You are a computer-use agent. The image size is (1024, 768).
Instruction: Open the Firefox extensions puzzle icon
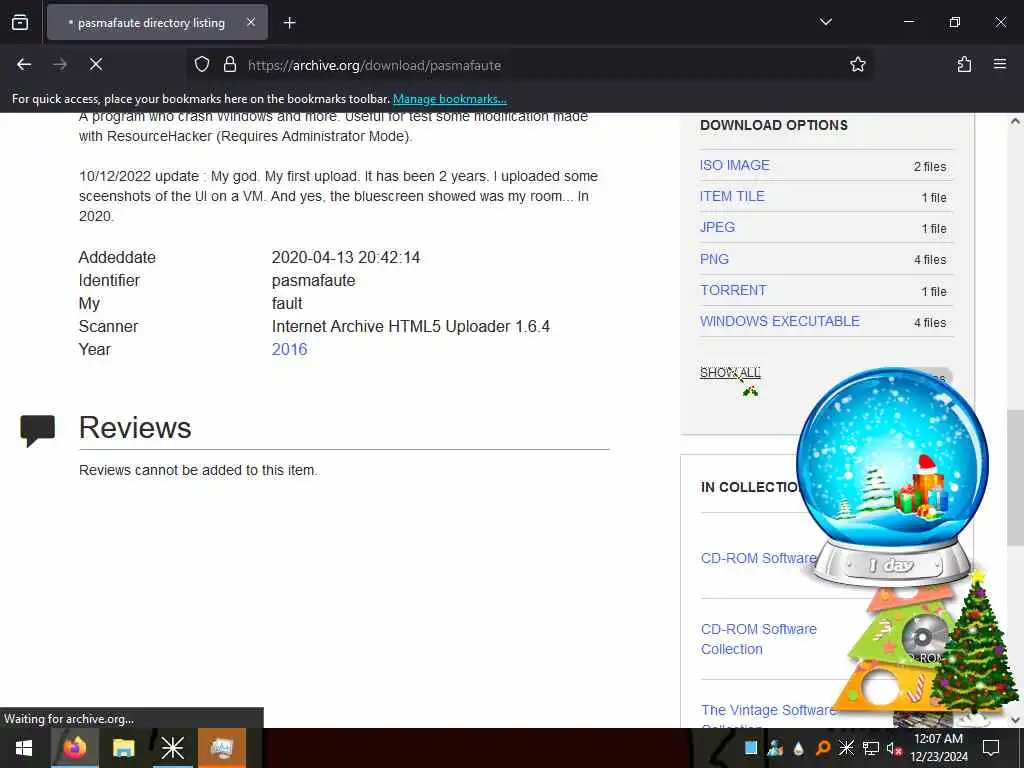tap(964, 65)
